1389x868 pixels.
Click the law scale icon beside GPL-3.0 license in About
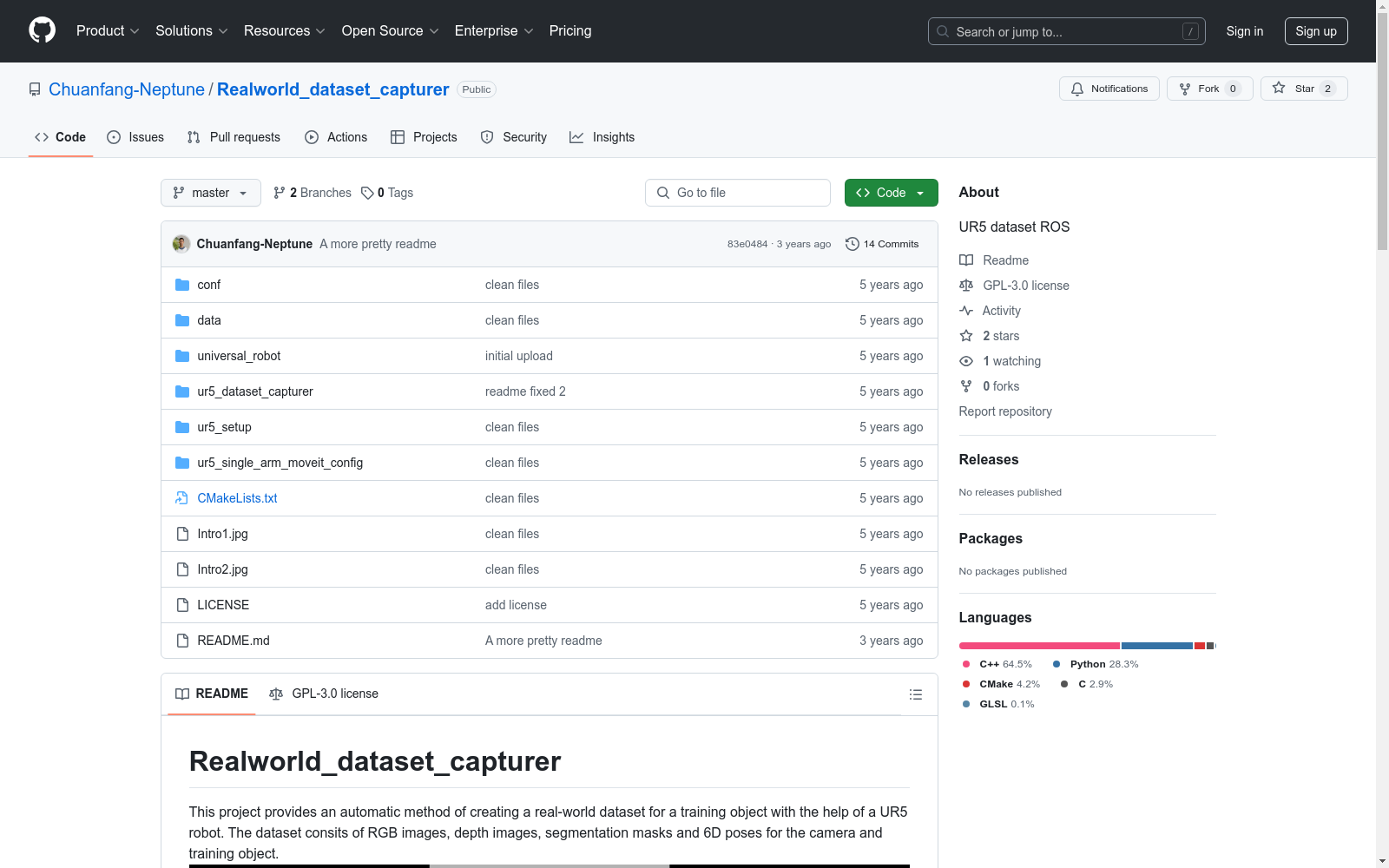point(966,286)
